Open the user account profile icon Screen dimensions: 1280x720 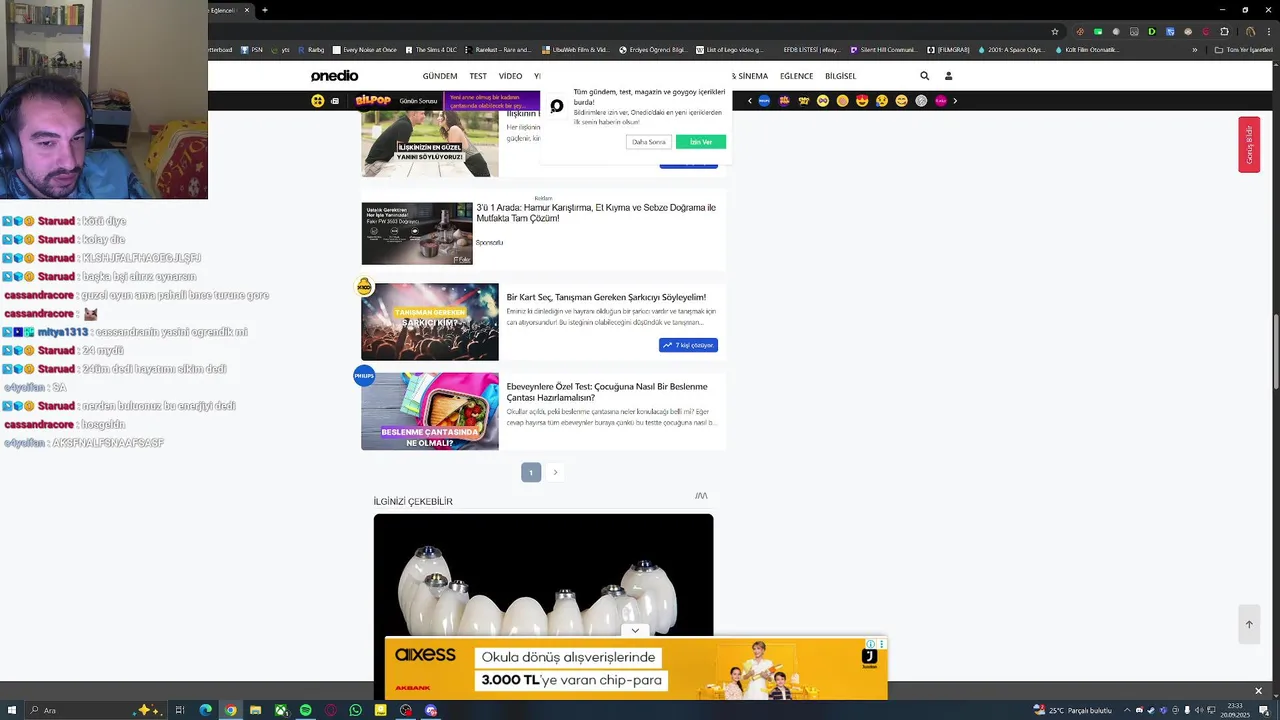point(948,76)
